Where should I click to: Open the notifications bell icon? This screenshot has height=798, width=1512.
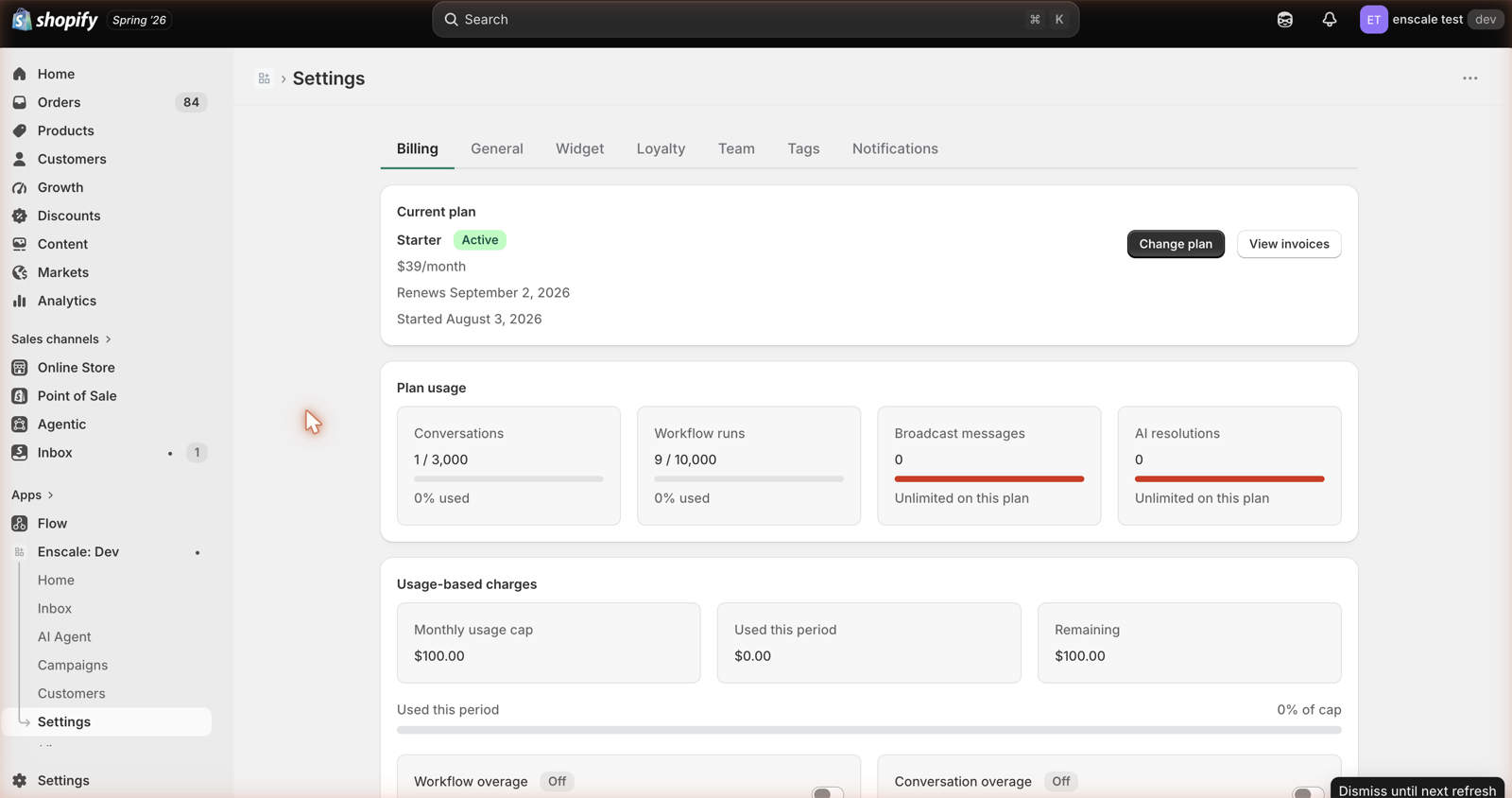tap(1329, 19)
